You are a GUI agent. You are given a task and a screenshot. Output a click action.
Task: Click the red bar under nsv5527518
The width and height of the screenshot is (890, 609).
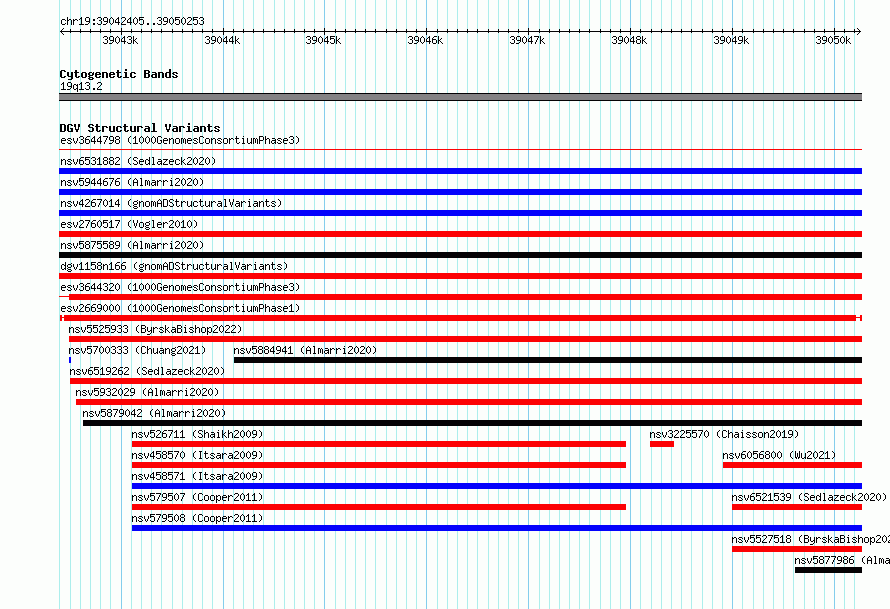(797, 549)
